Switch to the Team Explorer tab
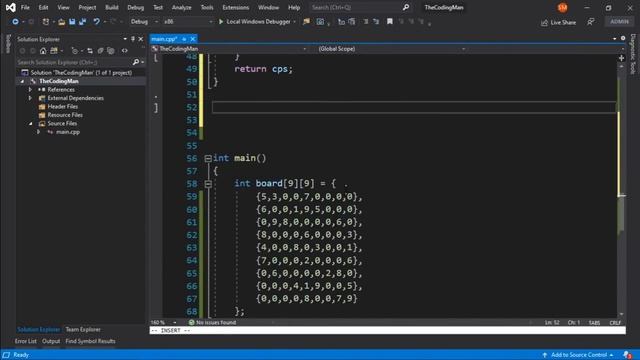This screenshot has height=360, width=640. pos(83,329)
